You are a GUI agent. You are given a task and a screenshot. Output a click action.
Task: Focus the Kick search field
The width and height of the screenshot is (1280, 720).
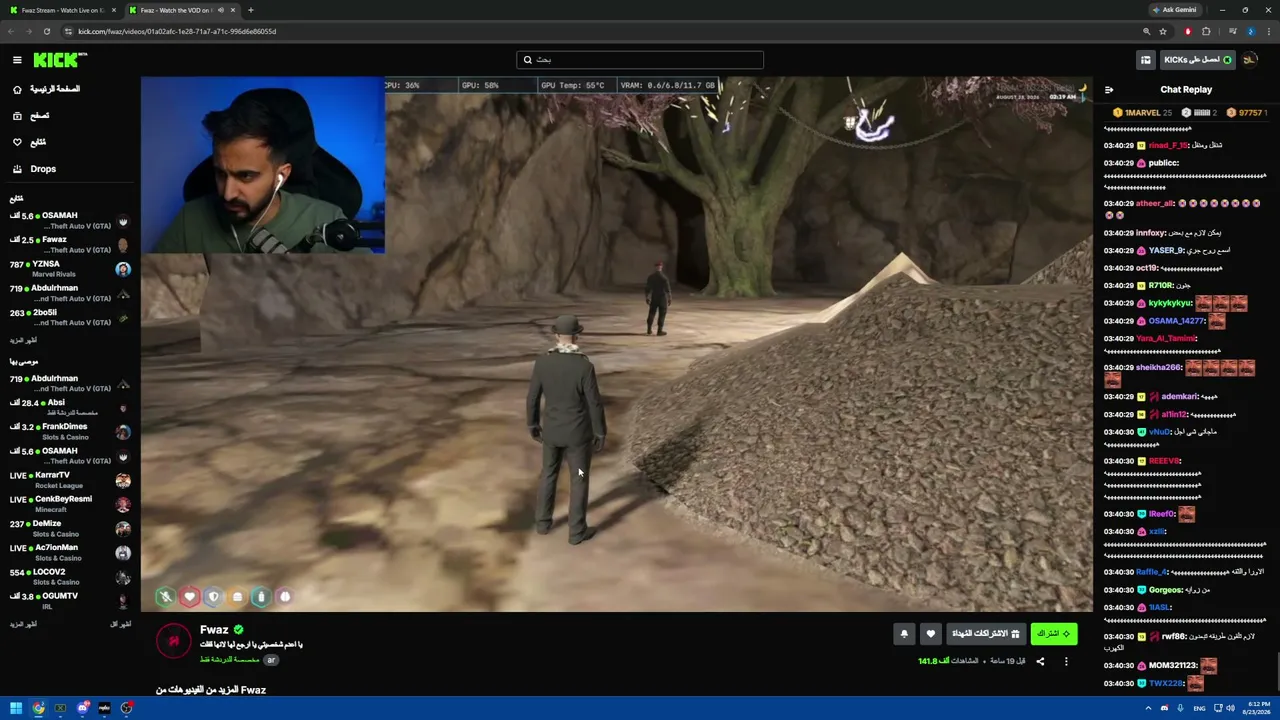pyautogui.click(x=640, y=60)
